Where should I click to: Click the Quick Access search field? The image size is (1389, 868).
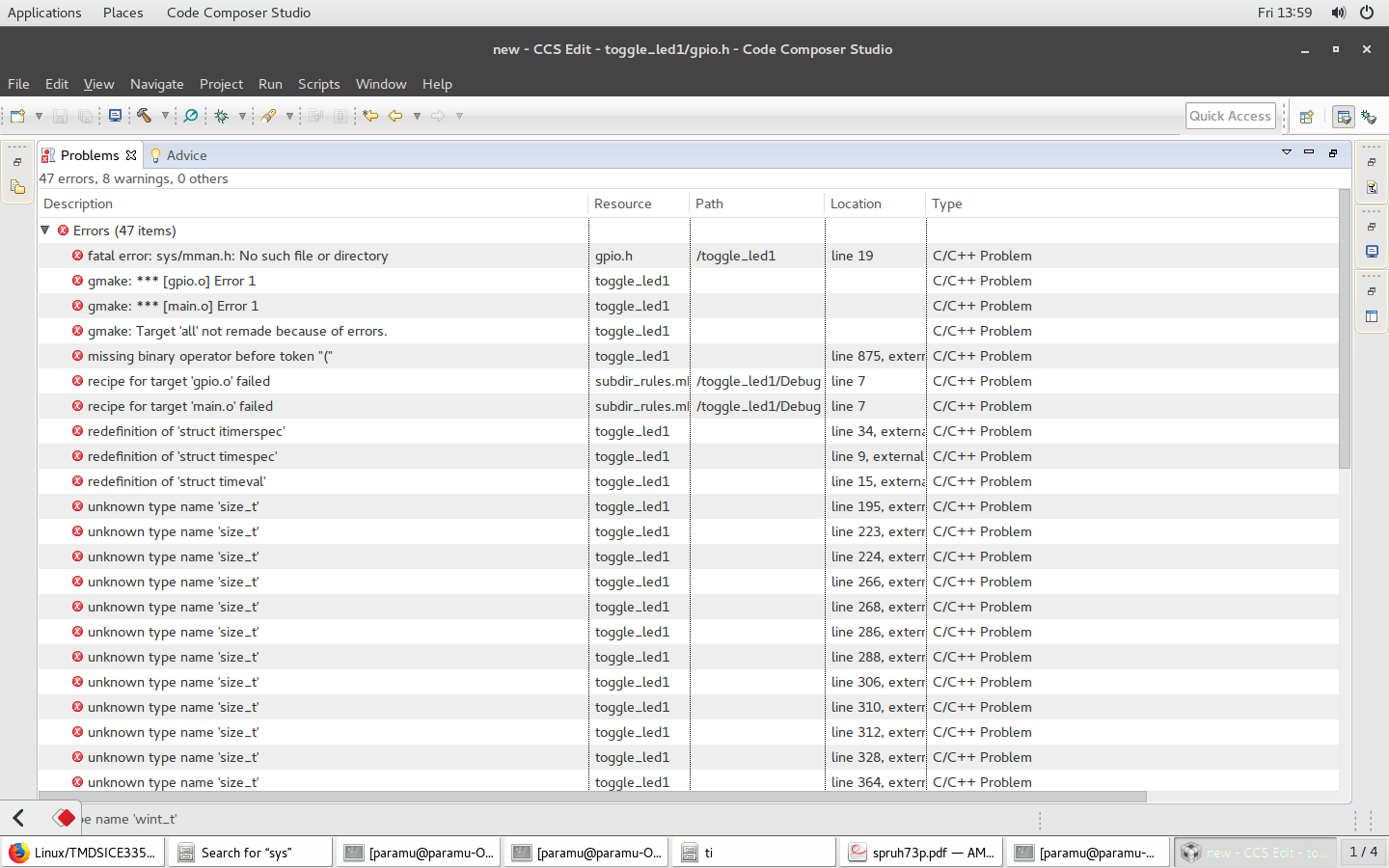tap(1231, 116)
